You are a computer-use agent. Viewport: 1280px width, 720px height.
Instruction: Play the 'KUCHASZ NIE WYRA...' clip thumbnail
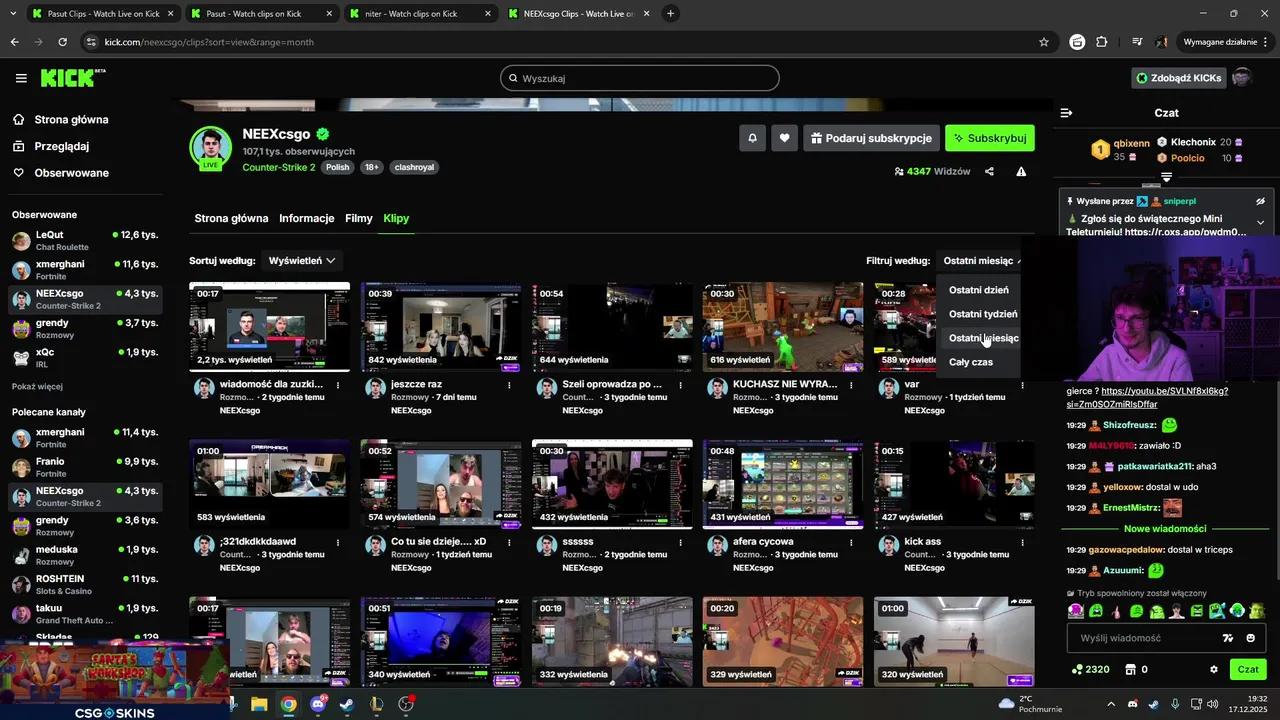pos(783,327)
